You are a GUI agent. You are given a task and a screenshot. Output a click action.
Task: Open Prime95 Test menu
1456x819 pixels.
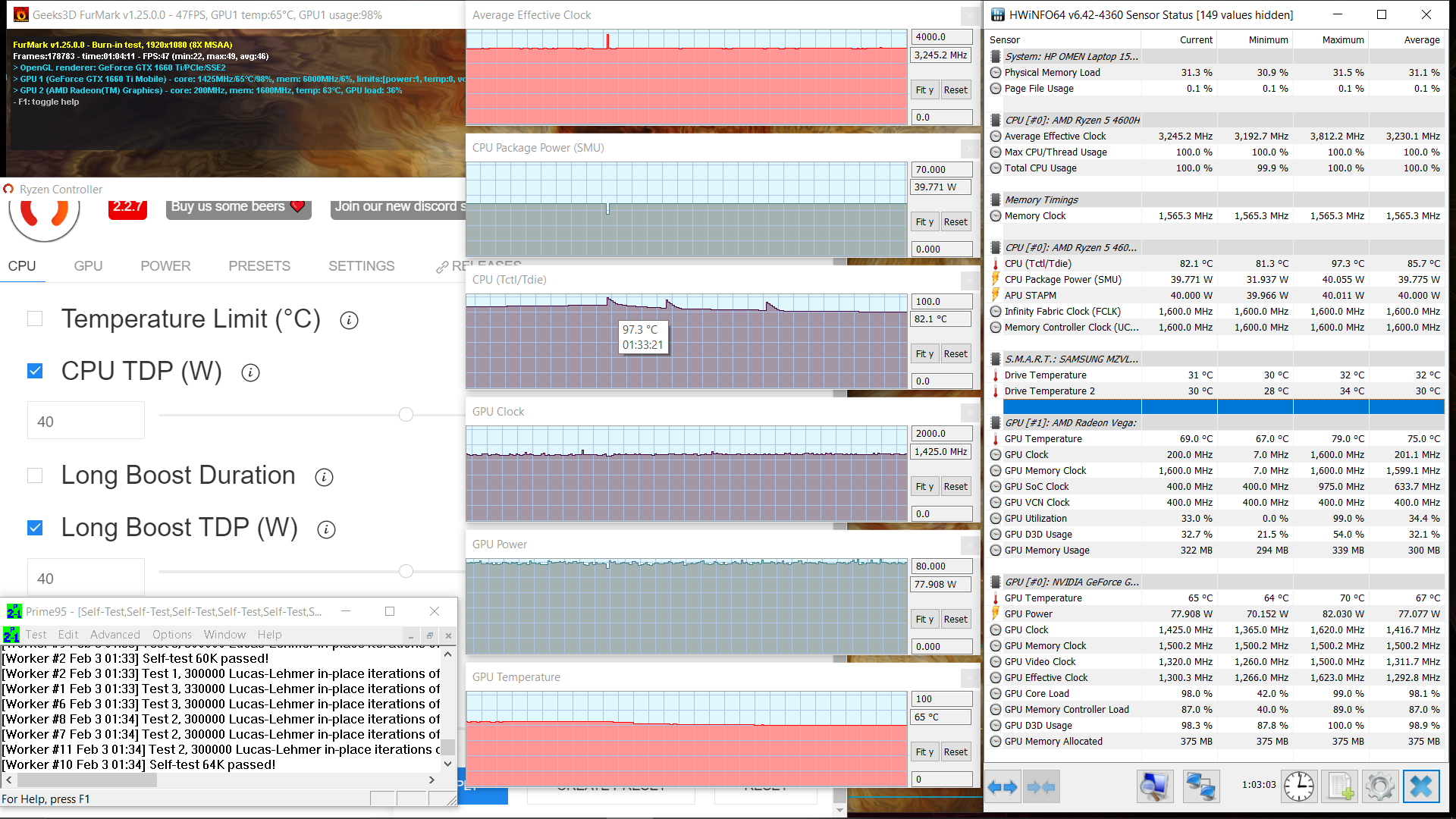tap(36, 635)
